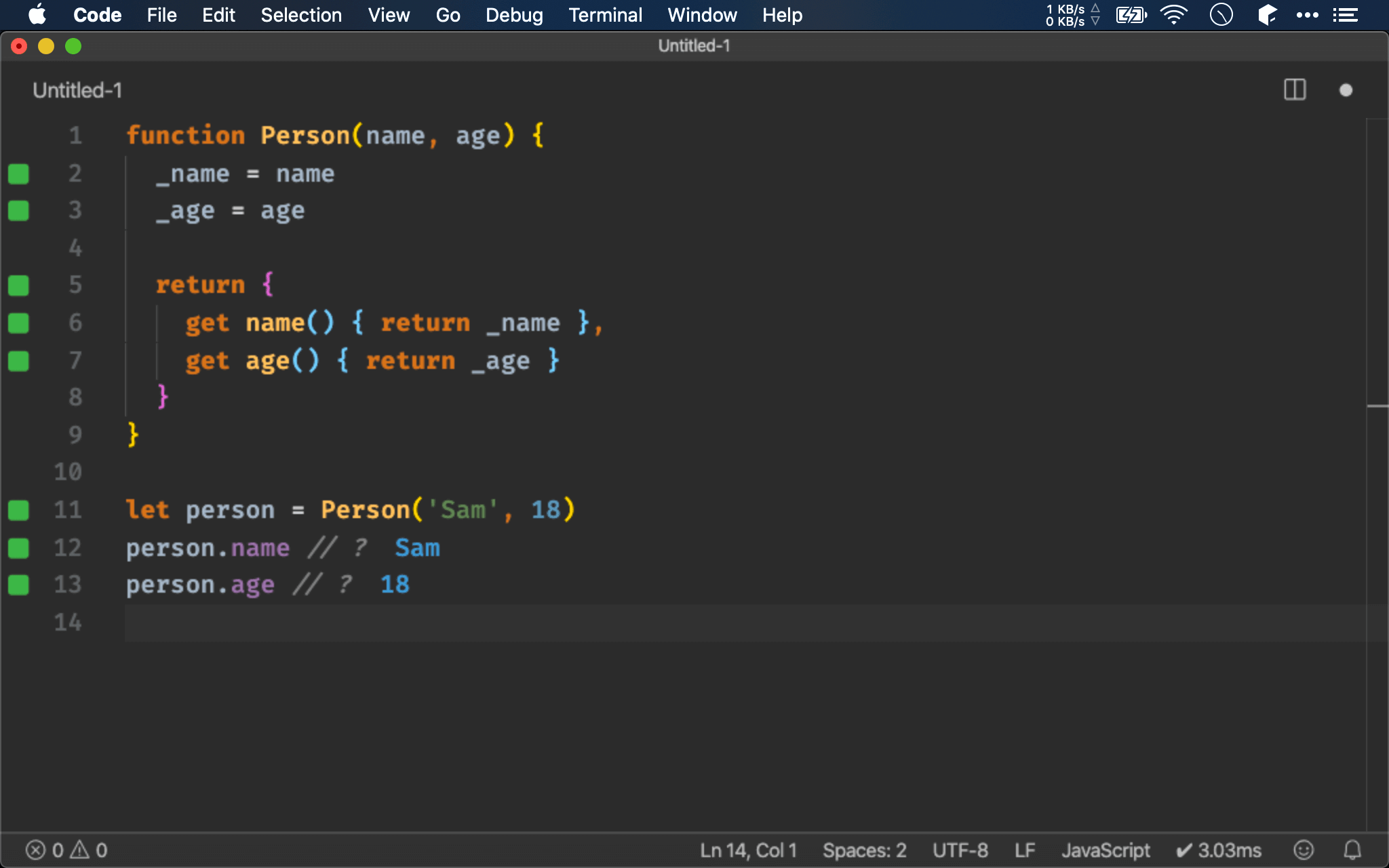Screen dimensions: 1389x868
Task: Click the split editor icon
Action: pos(1295,90)
